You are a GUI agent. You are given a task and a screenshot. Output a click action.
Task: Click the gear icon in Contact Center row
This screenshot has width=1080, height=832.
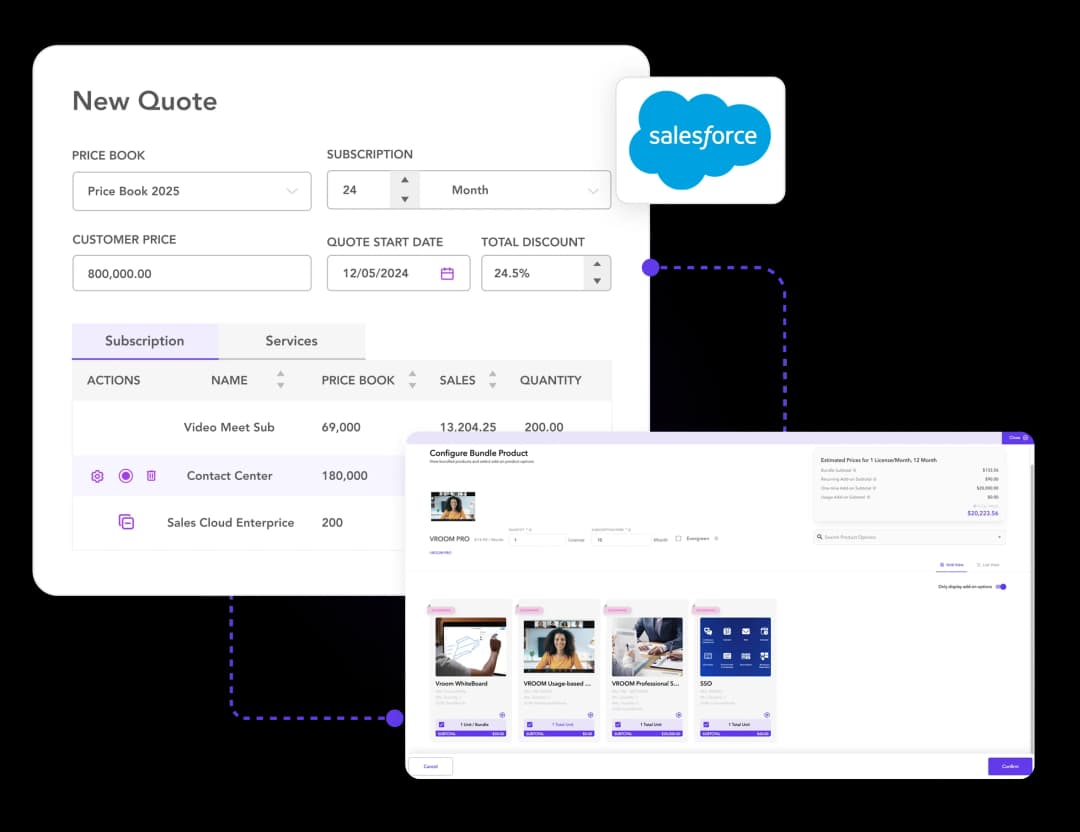[97, 476]
